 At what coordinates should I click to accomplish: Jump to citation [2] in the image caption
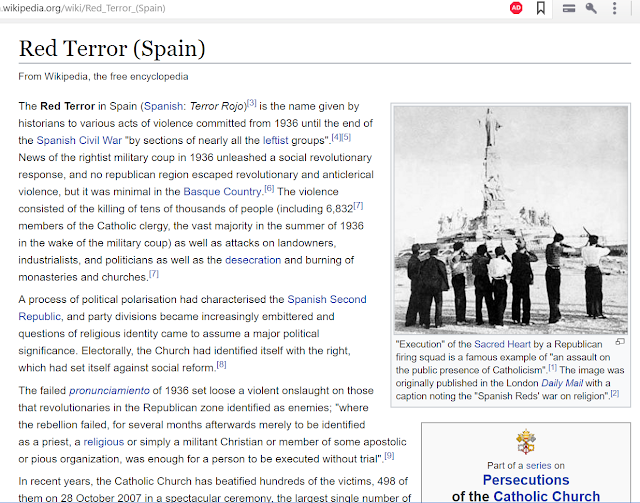coord(615,394)
